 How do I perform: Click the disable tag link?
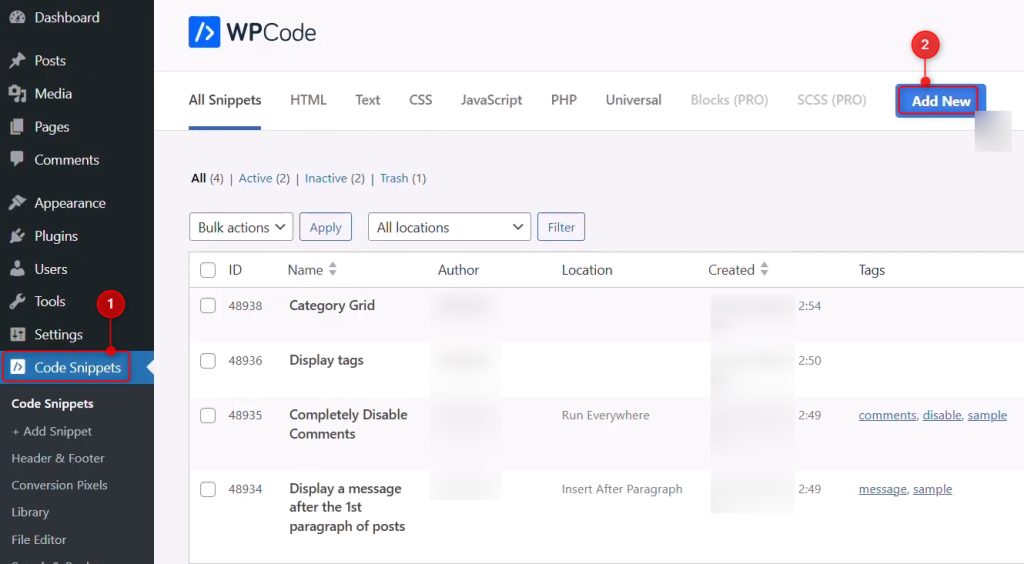pos(942,415)
